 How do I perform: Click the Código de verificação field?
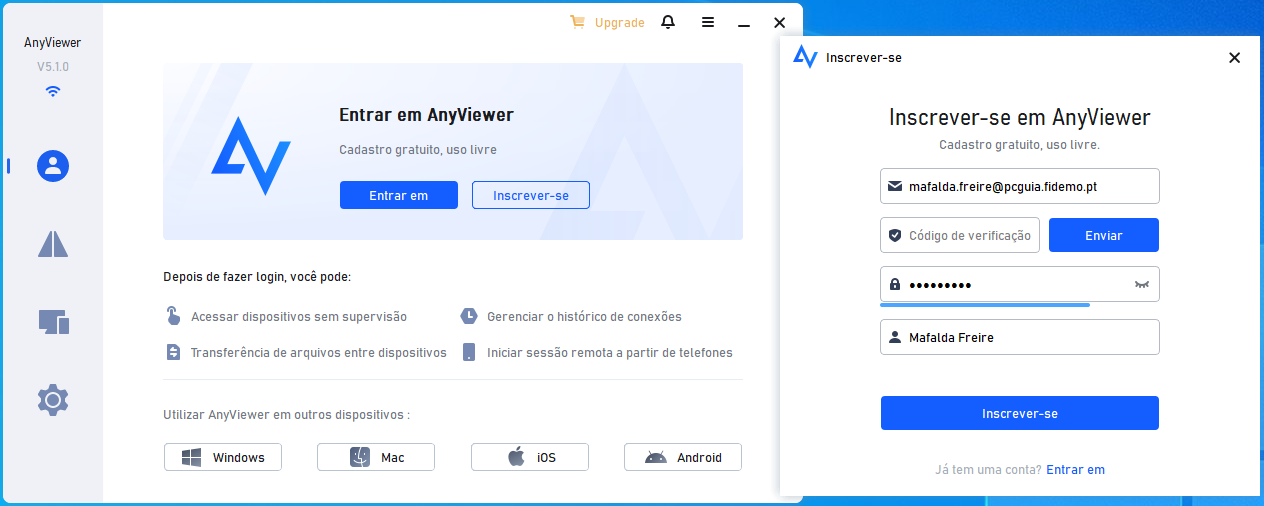960,235
